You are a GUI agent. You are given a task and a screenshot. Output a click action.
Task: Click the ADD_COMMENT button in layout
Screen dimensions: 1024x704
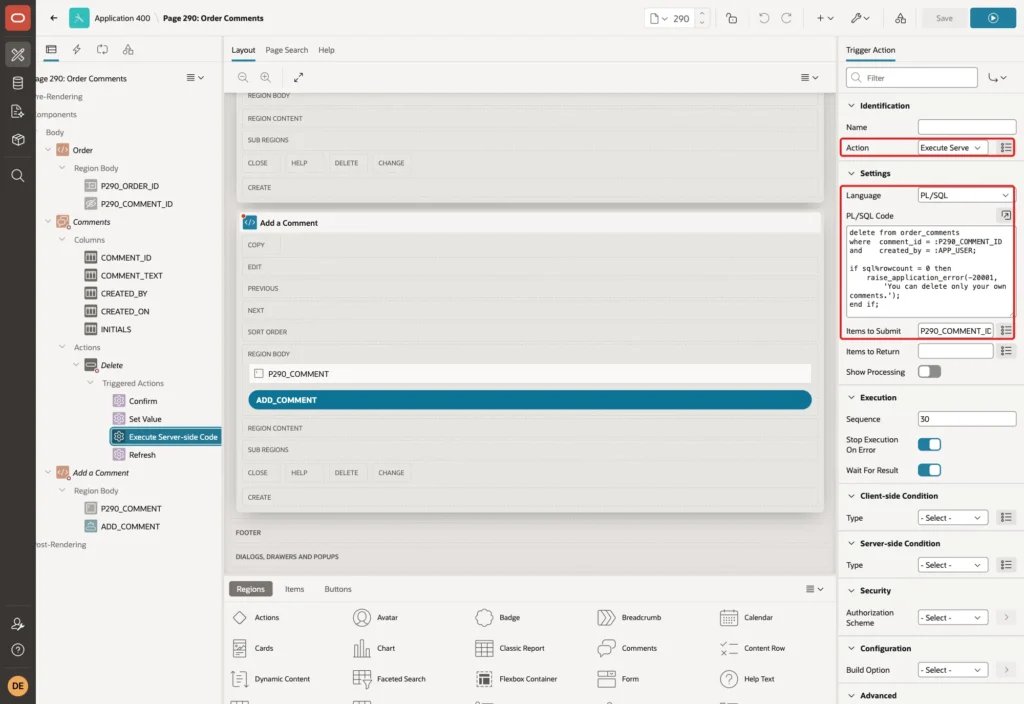coord(530,400)
